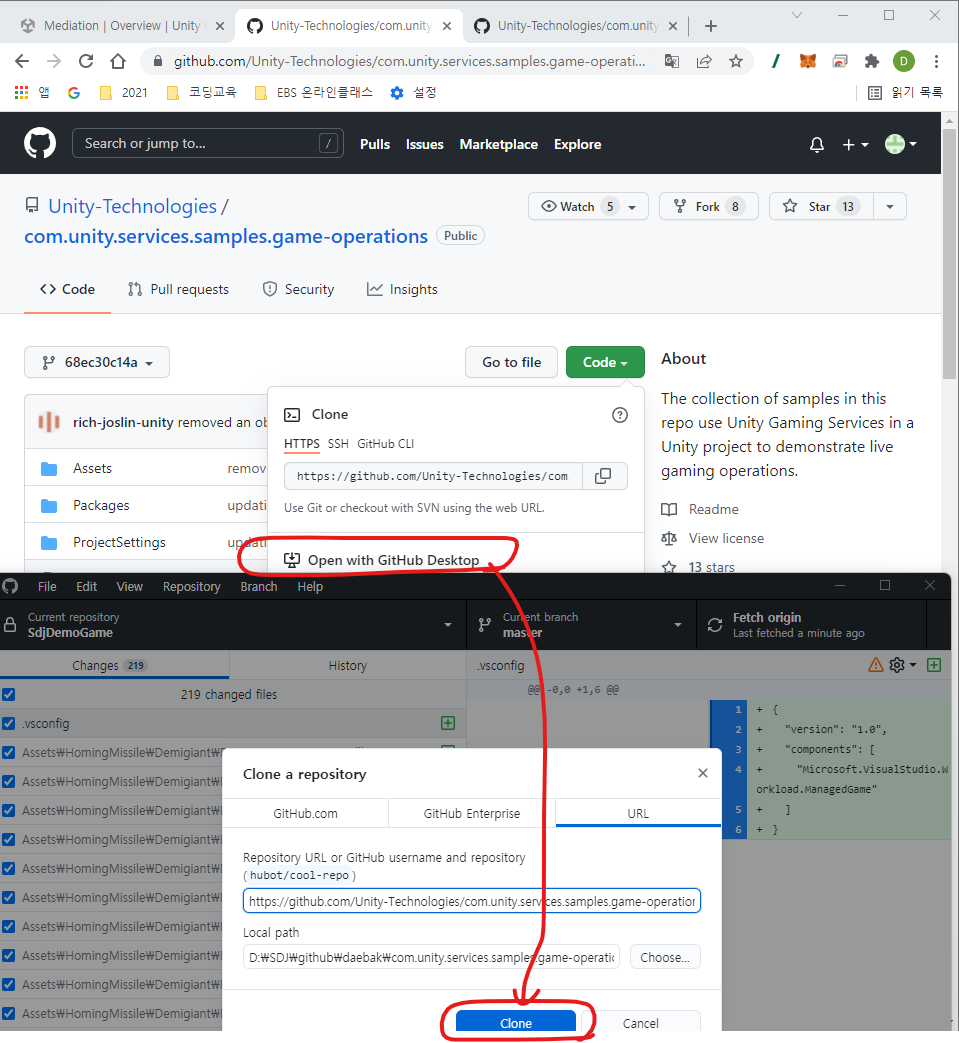Switch to the History tab
This screenshot has width=959, height=1043.
coord(348,665)
